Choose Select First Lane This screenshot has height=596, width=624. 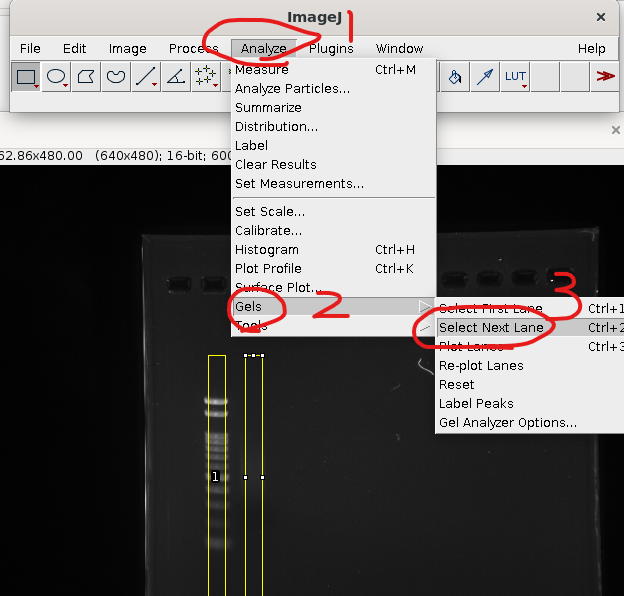coord(530,308)
